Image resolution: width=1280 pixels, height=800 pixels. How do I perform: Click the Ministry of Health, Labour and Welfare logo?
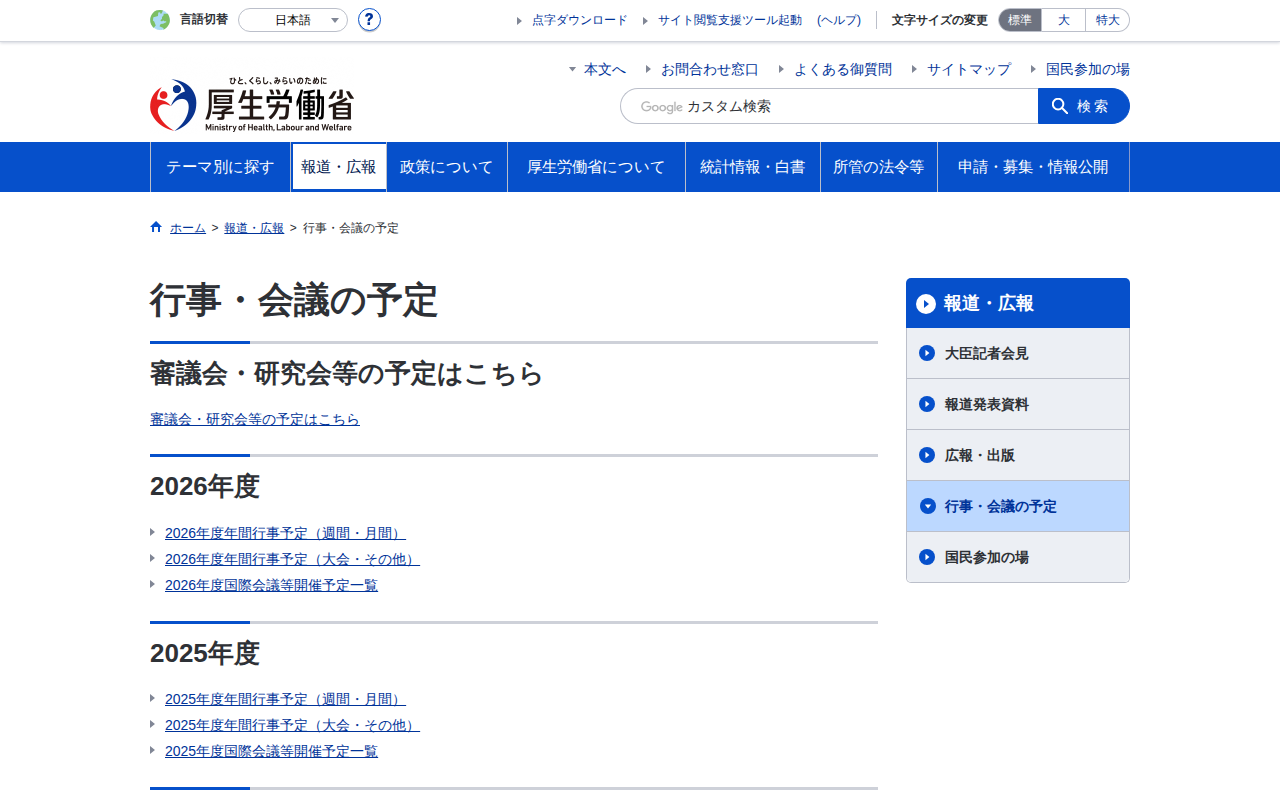(252, 104)
